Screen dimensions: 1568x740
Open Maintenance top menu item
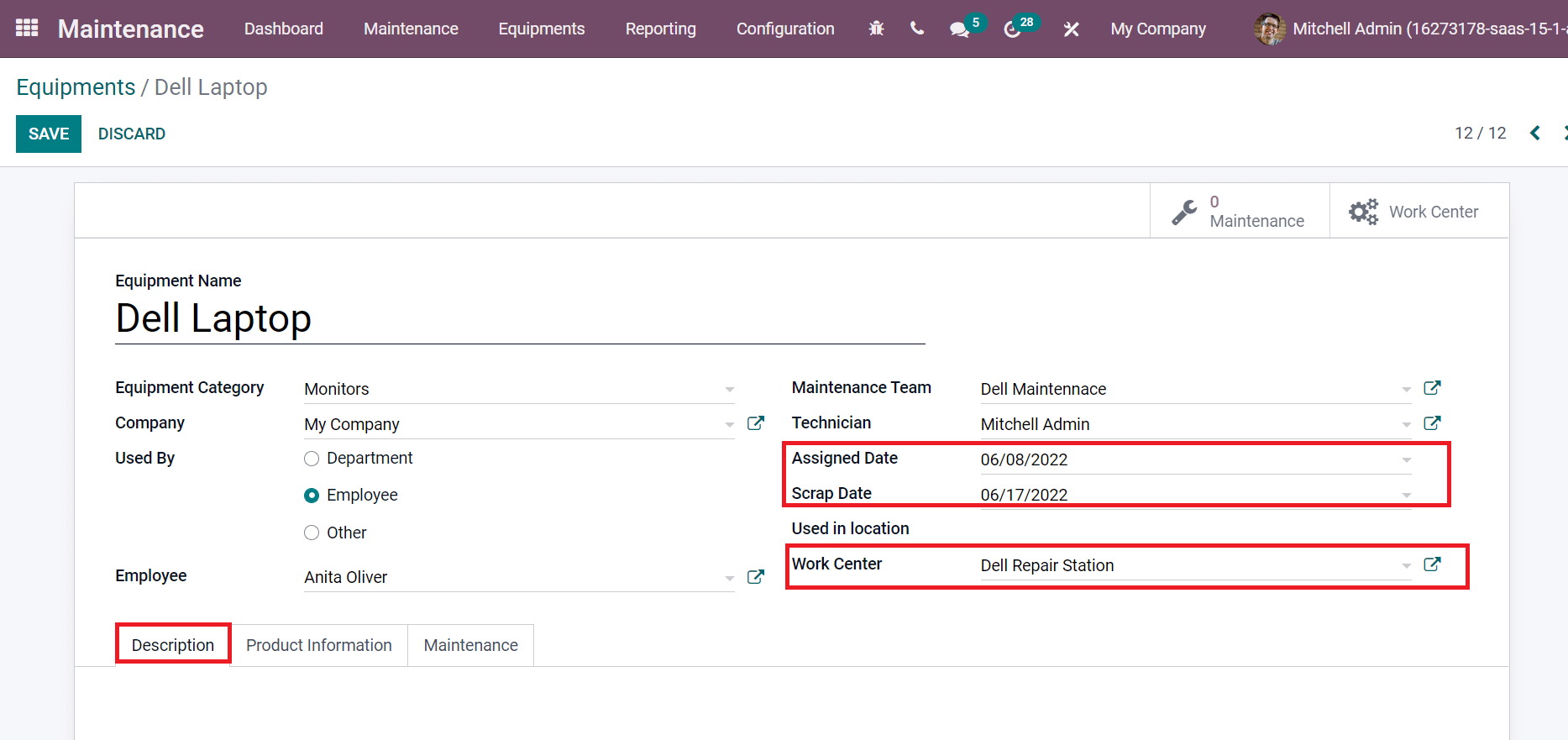pyautogui.click(x=411, y=29)
